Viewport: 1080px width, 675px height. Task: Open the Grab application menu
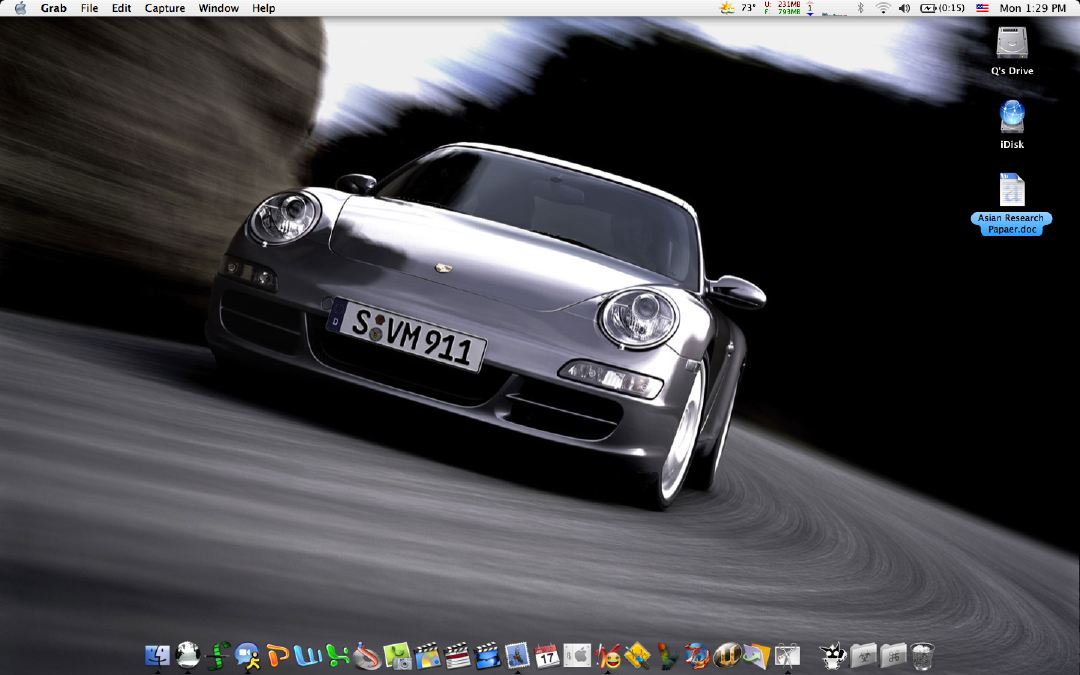[x=53, y=8]
